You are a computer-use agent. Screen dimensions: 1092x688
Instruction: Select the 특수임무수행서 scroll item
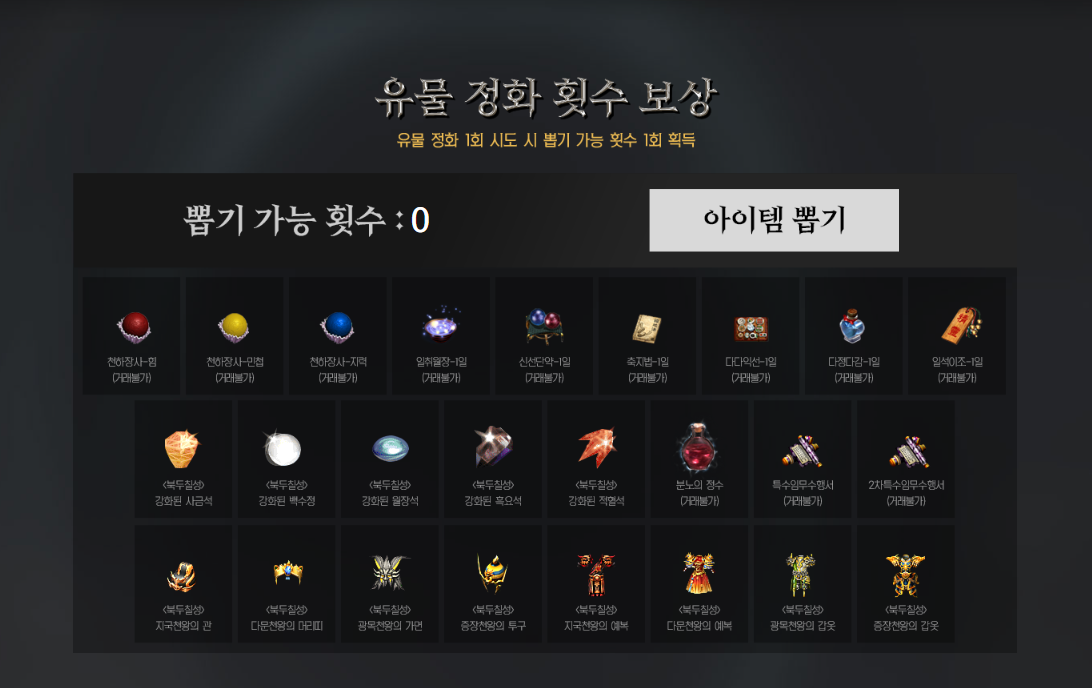point(802,451)
